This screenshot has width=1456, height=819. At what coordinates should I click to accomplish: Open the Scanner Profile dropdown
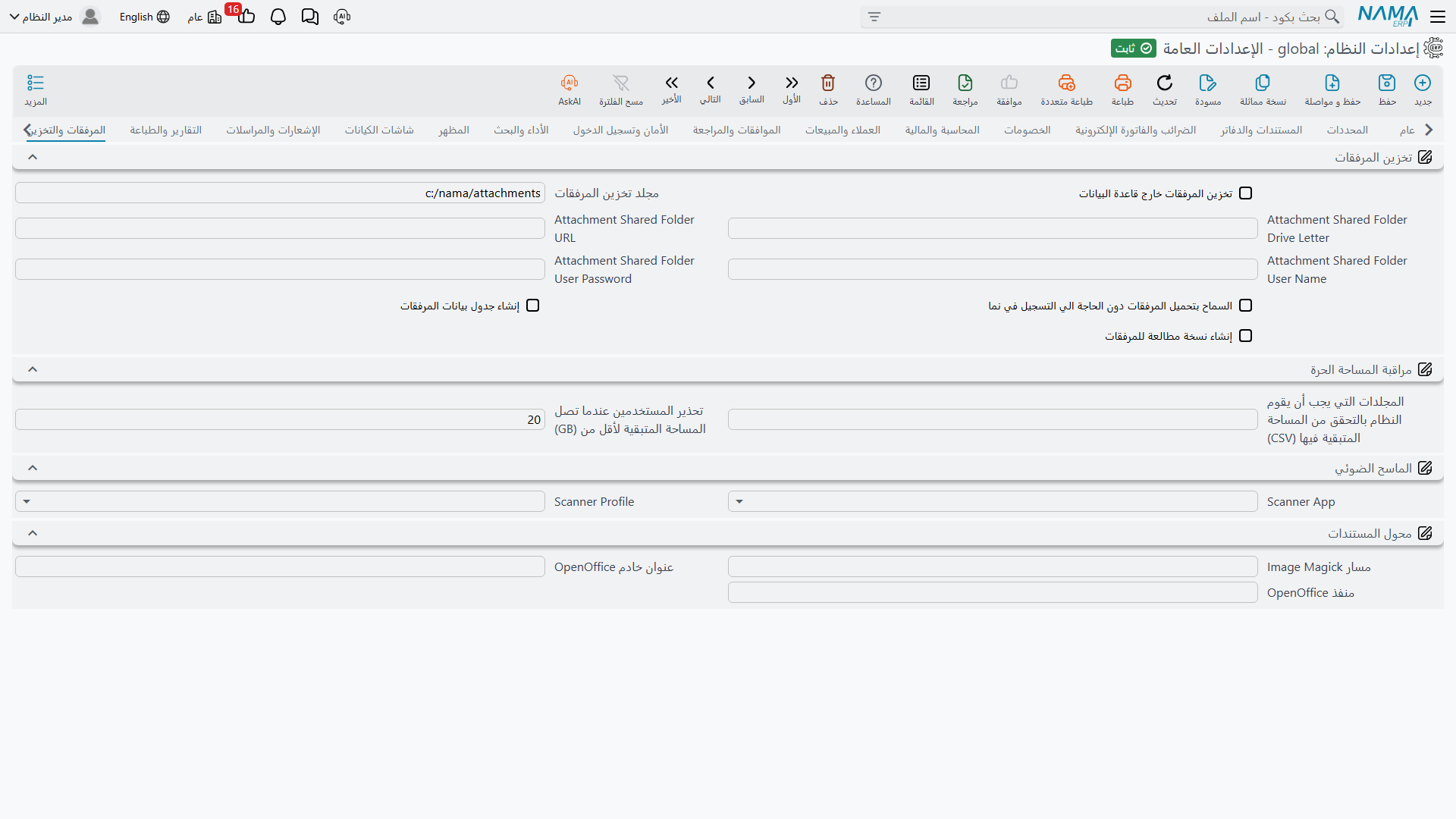(280, 501)
